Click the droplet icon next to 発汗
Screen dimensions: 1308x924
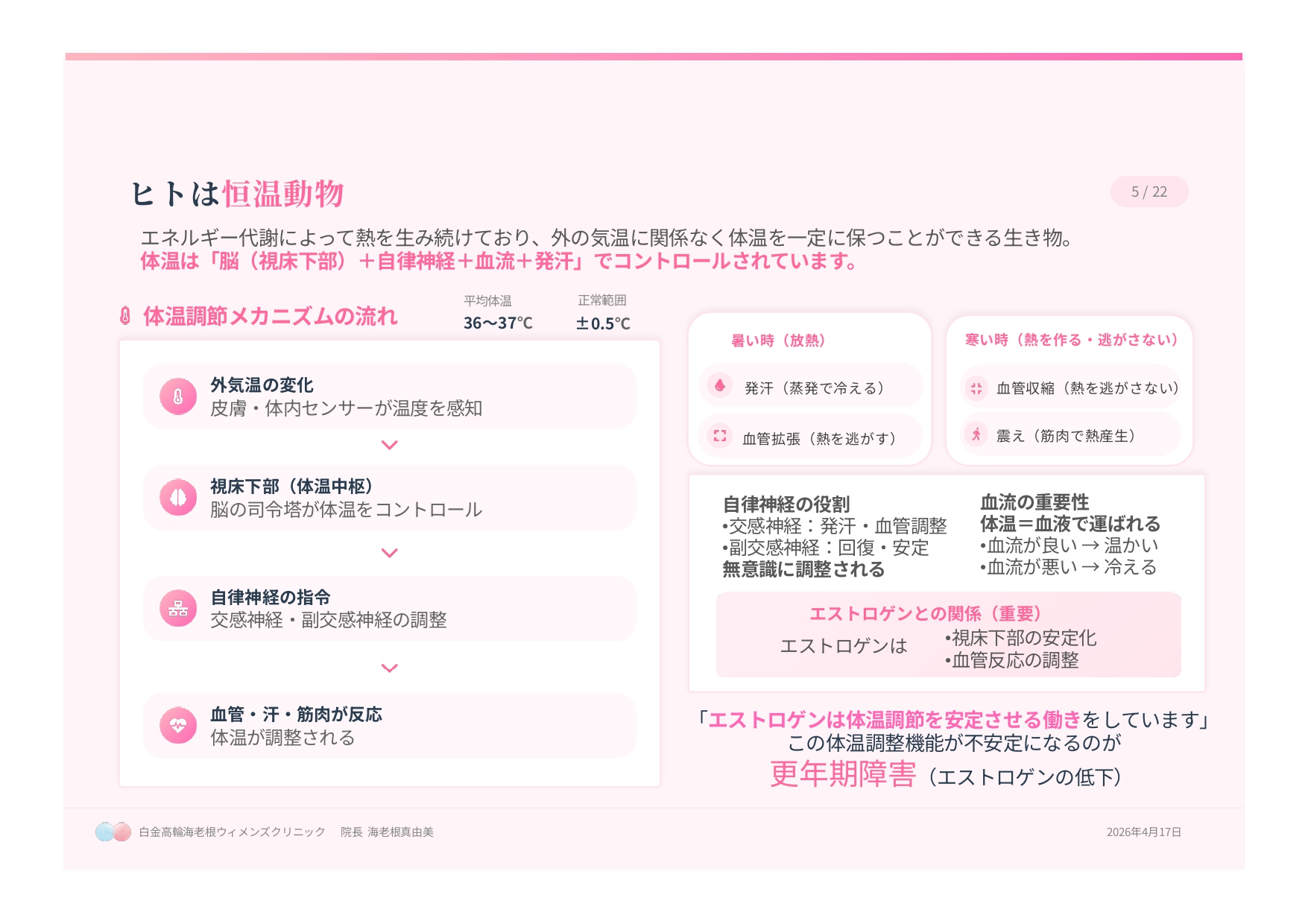(720, 386)
